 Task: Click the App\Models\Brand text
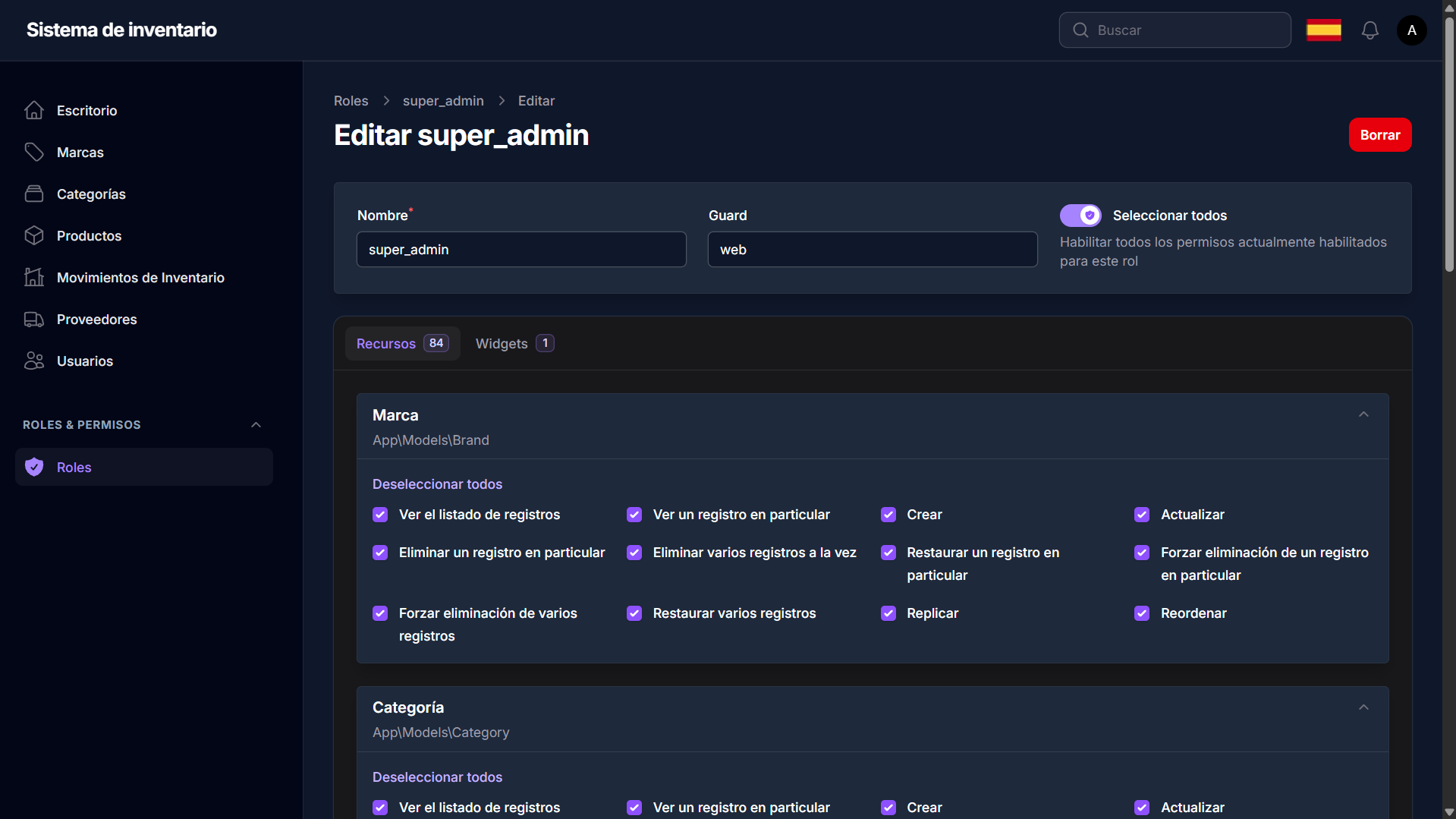tap(431, 440)
